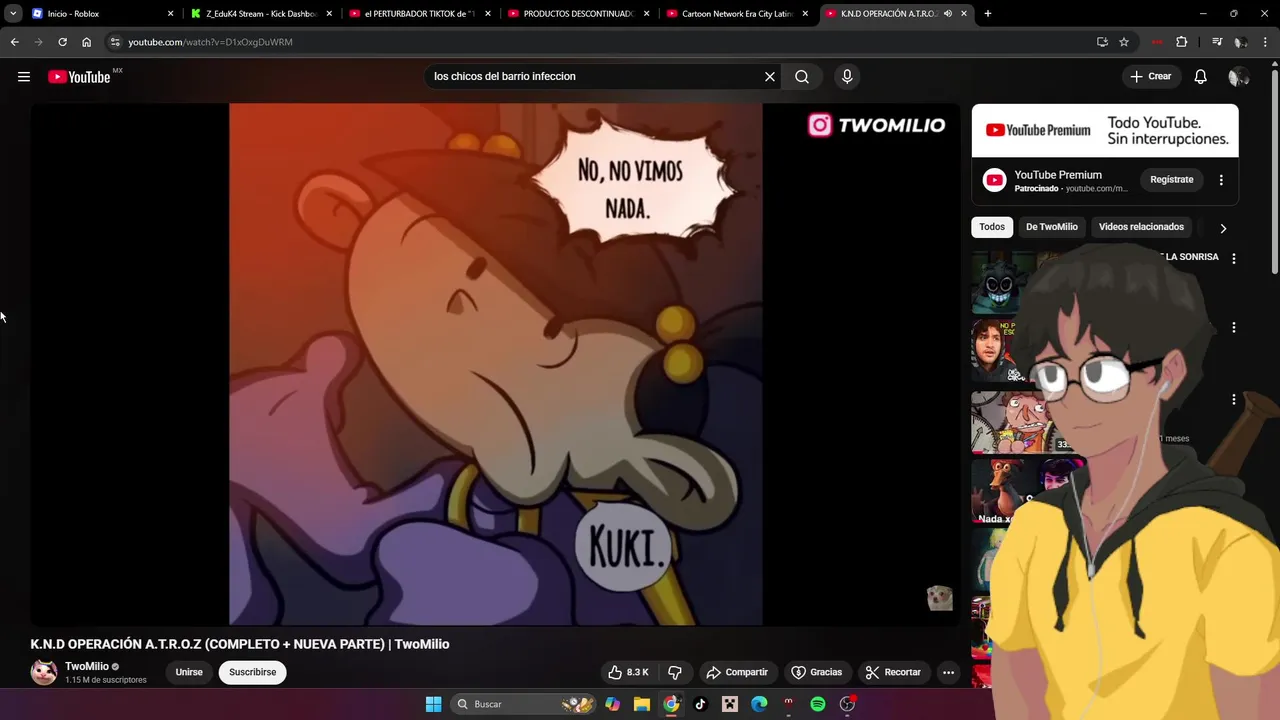The height and width of the screenshot is (720, 1280).
Task: Open the YouTube hamburger guide menu
Action: click(x=24, y=77)
